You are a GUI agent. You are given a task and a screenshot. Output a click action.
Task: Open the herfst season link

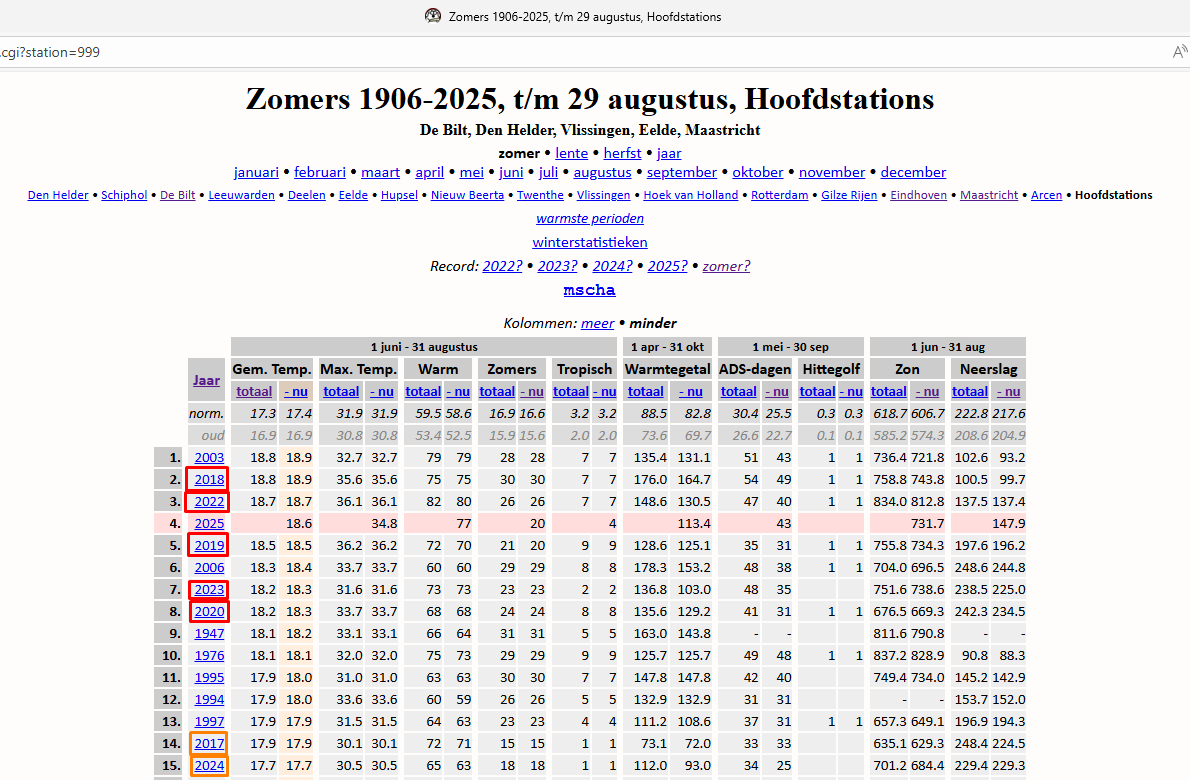[x=622, y=153]
